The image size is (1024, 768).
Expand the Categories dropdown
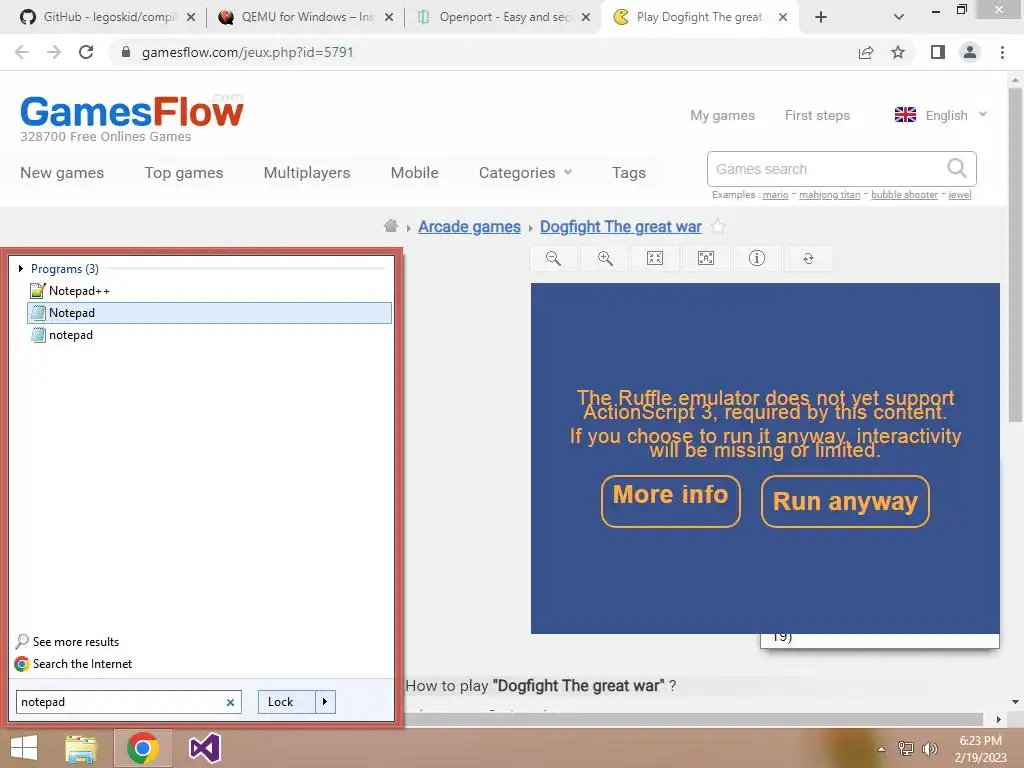click(525, 172)
